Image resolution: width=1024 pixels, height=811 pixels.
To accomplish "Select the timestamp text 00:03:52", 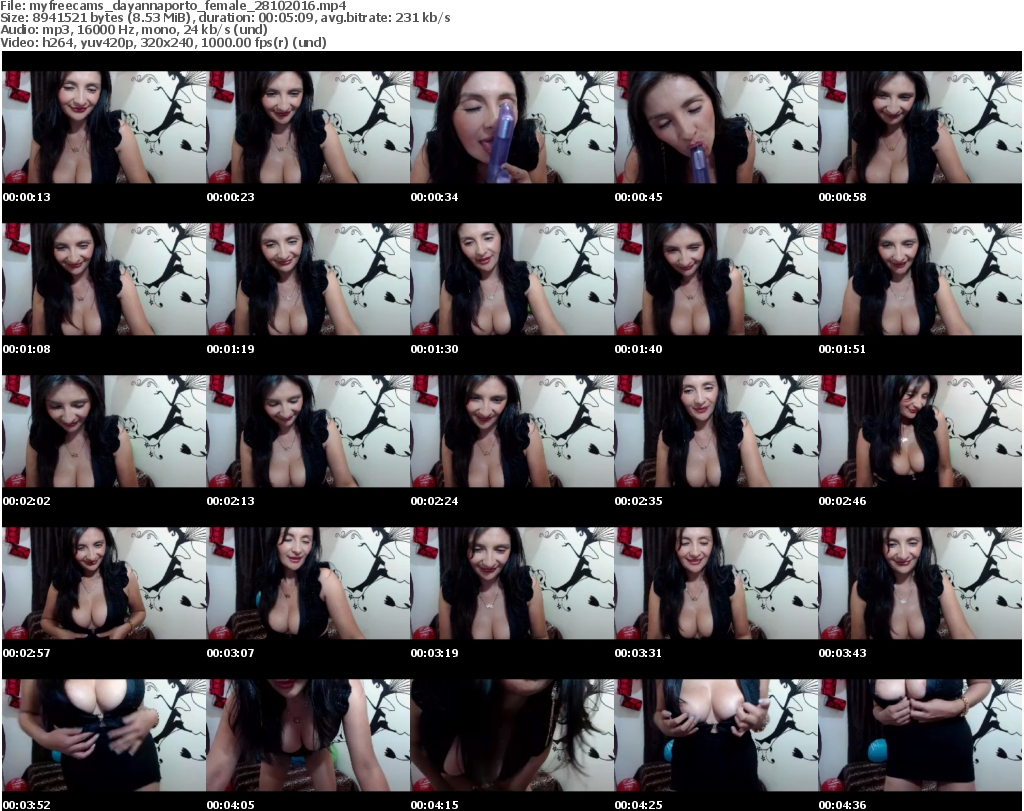I will [27, 805].
